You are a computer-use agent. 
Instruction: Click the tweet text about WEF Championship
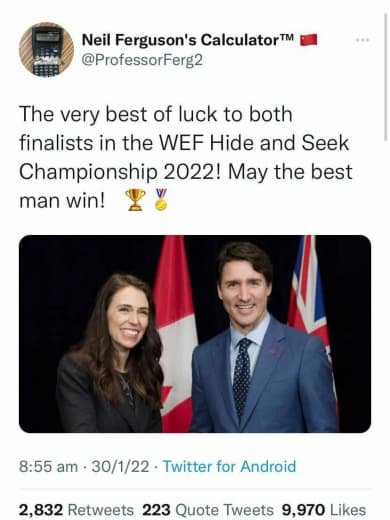[x=186, y=157]
